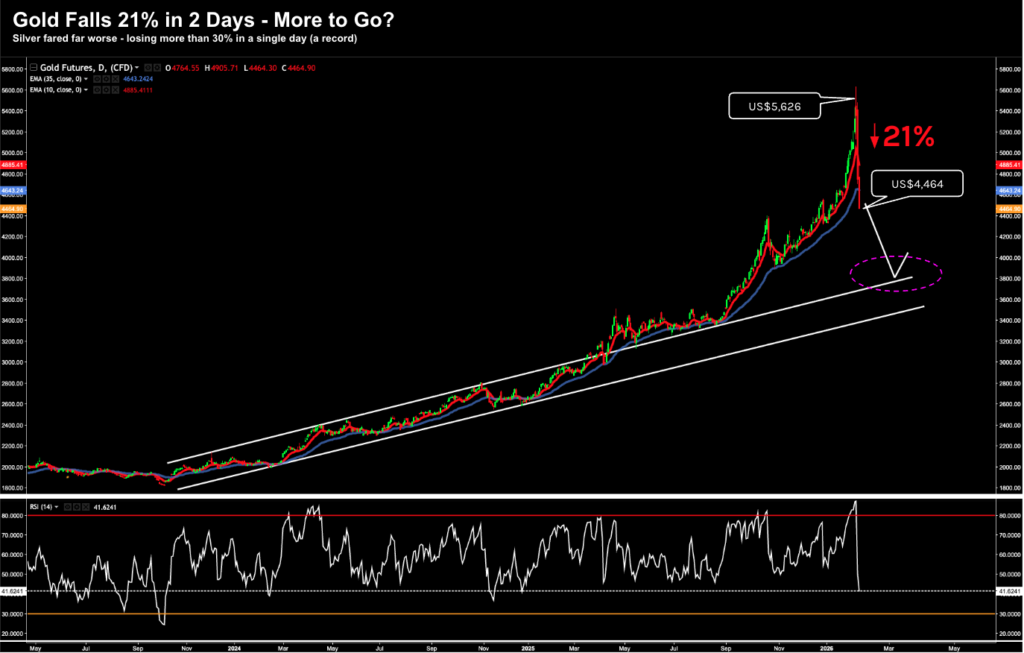This screenshot has width=1024, height=653.
Task: Delete the RSI (14) indicator with its X icon
Action: click(x=85, y=508)
